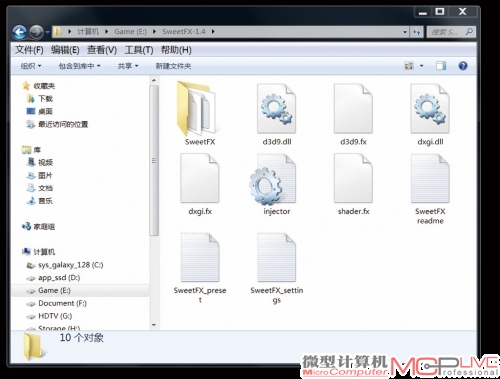Viewport: 500px width, 379px height.
Task: Select the d3d9.dll file icon
Action: point(276,109)
